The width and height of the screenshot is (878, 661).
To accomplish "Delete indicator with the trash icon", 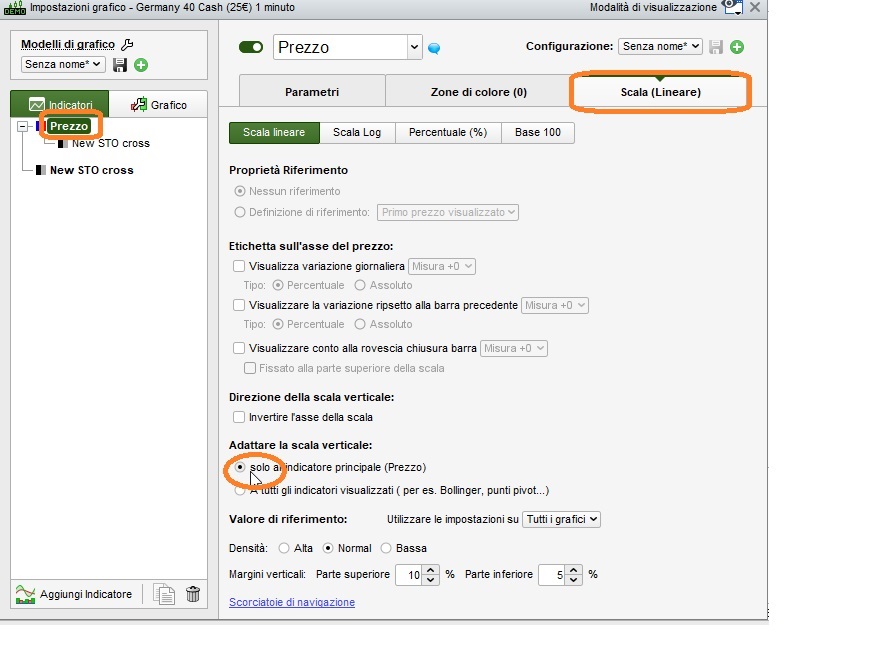I will (193, 594).
